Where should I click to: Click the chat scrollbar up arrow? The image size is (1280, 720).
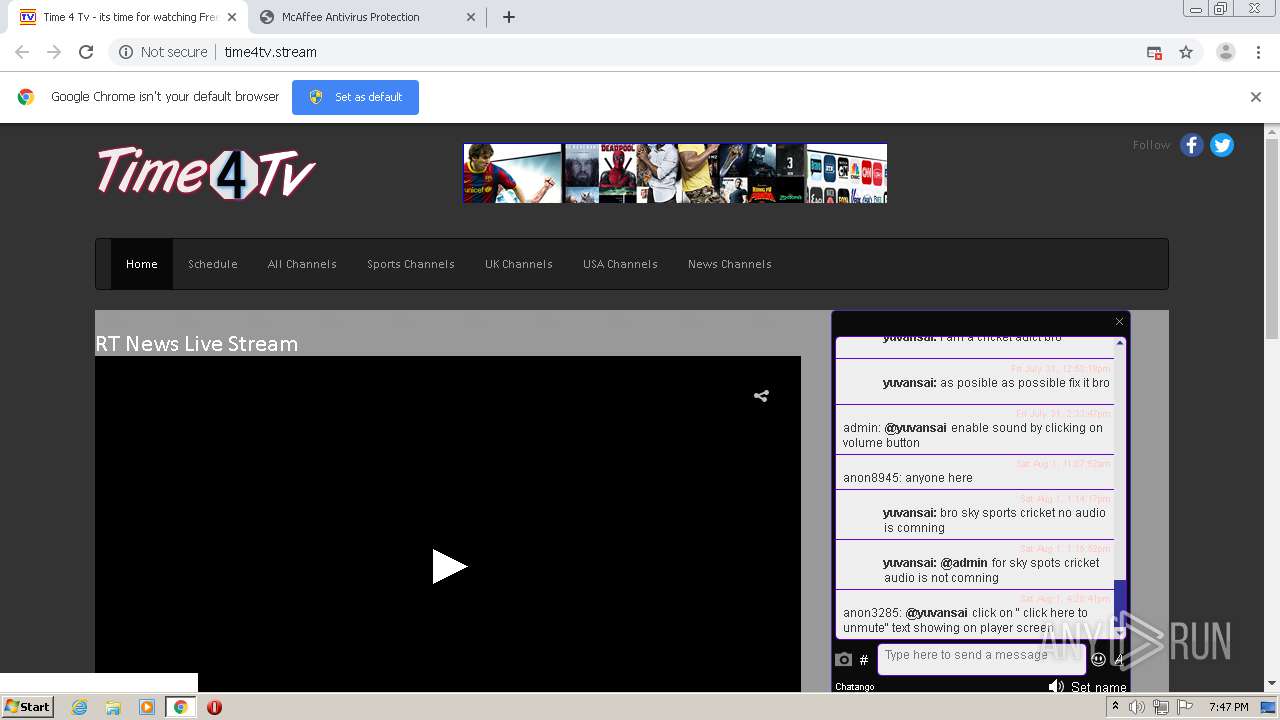tap(1120, 343)
